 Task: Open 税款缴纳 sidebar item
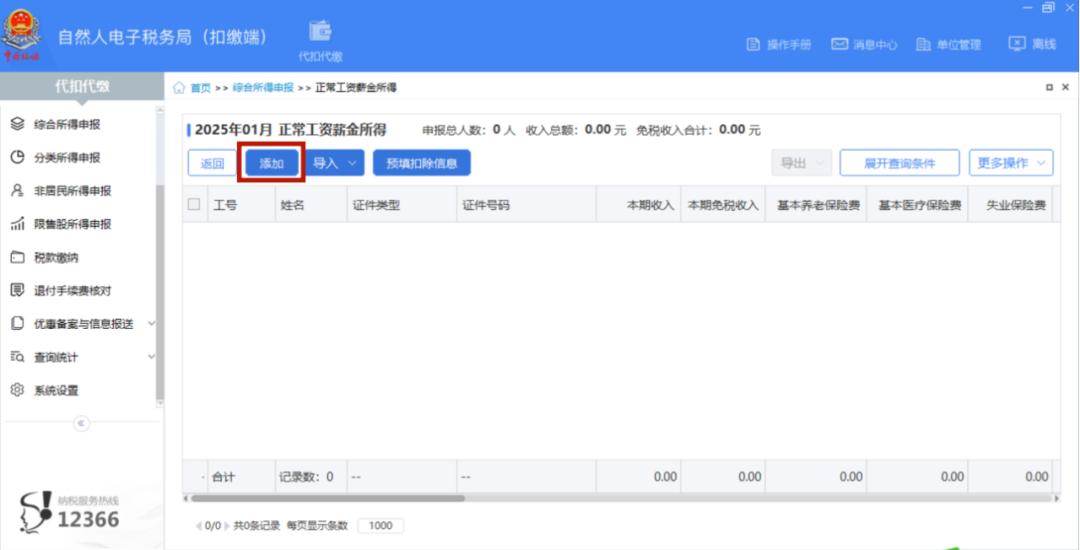(56, 258)
